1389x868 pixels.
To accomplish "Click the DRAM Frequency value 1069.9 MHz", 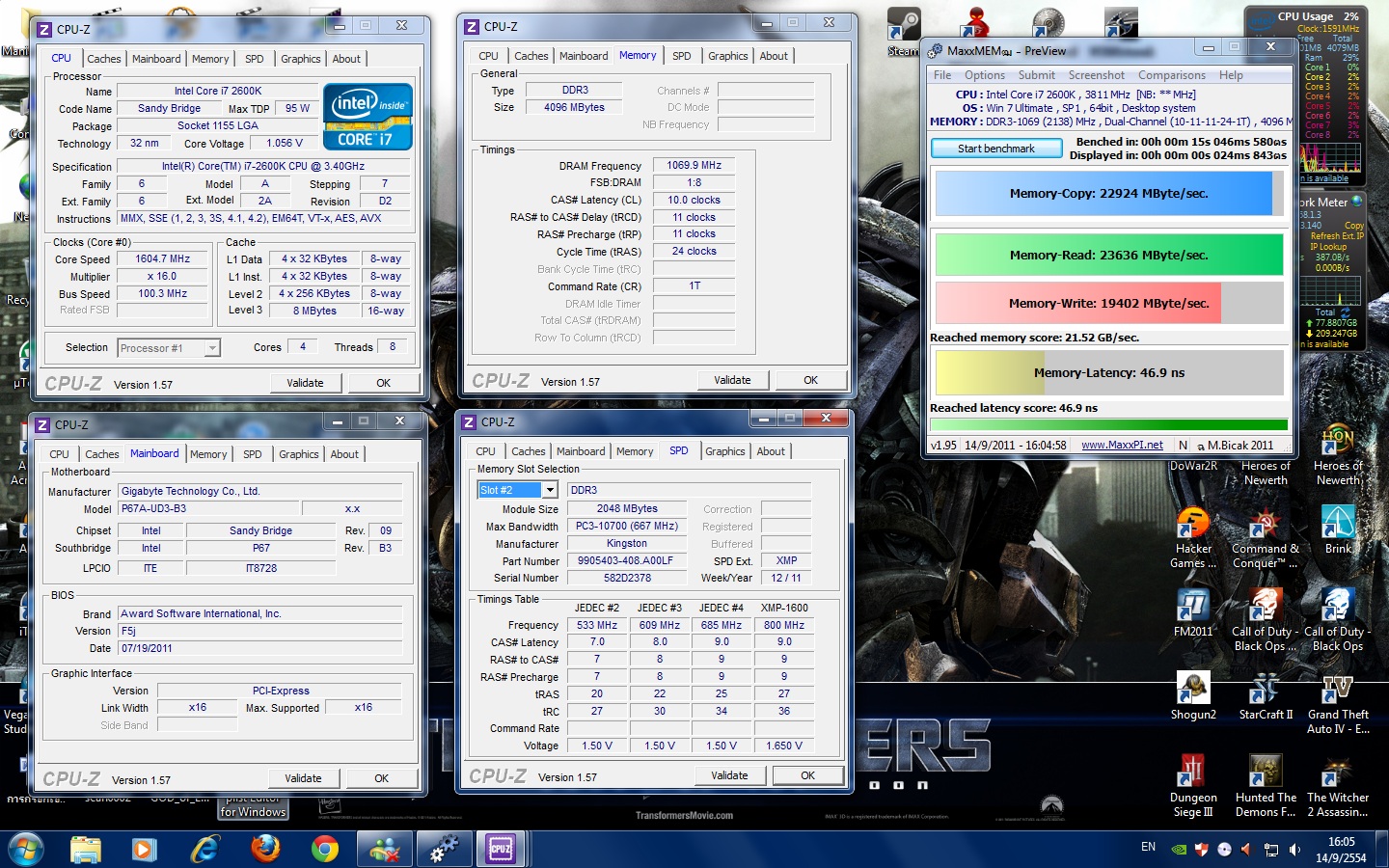I will (x=694, y=165).
